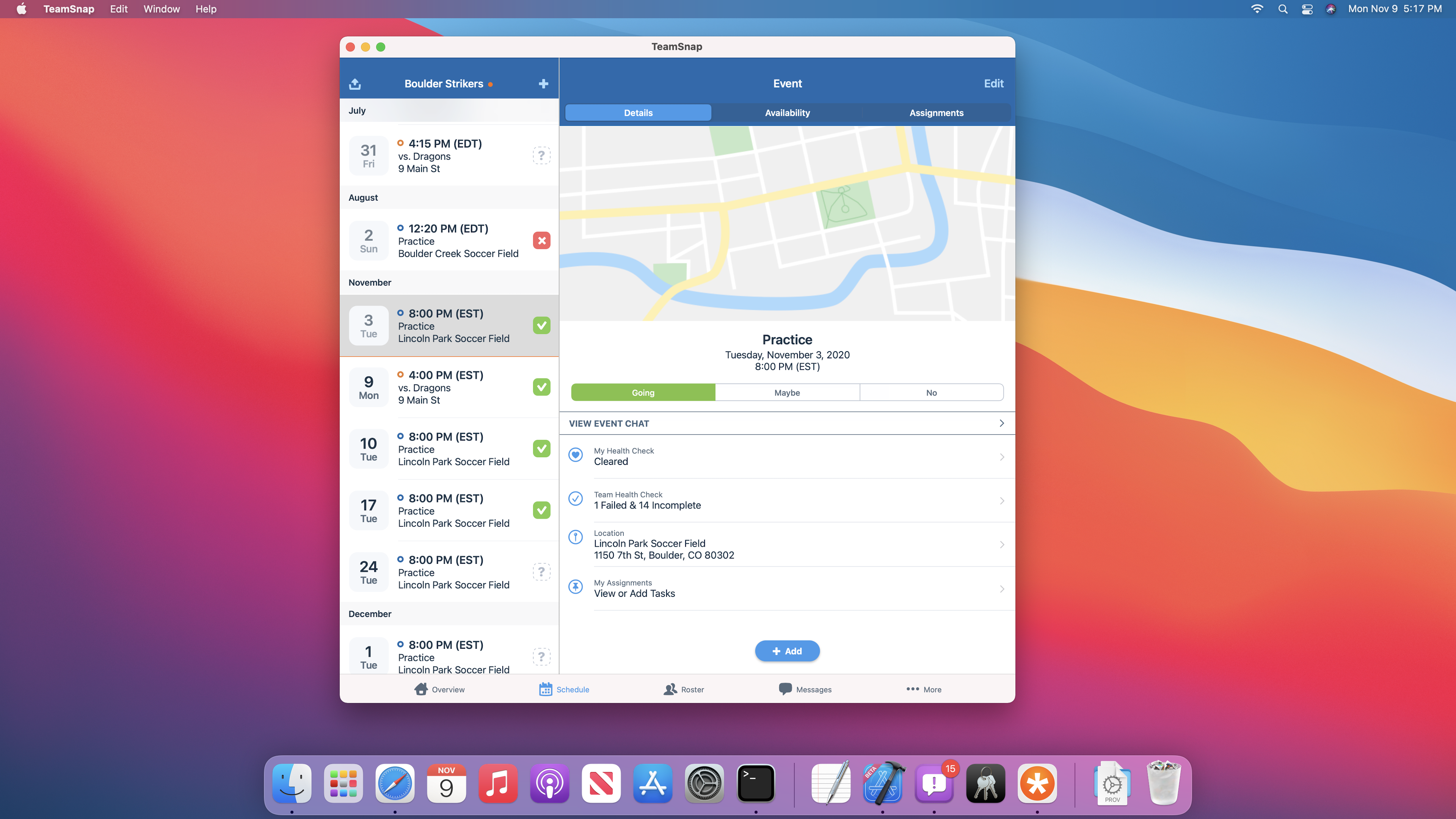Go to Schedule tab
This screenshot has height=819, width=1456.
point(563,689)
